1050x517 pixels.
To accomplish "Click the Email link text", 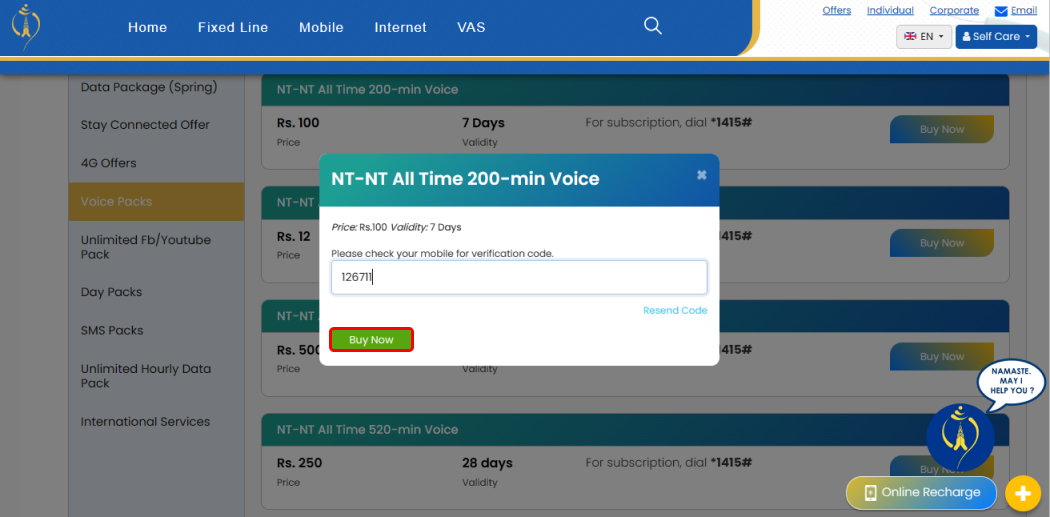I will coord(1024,10).
